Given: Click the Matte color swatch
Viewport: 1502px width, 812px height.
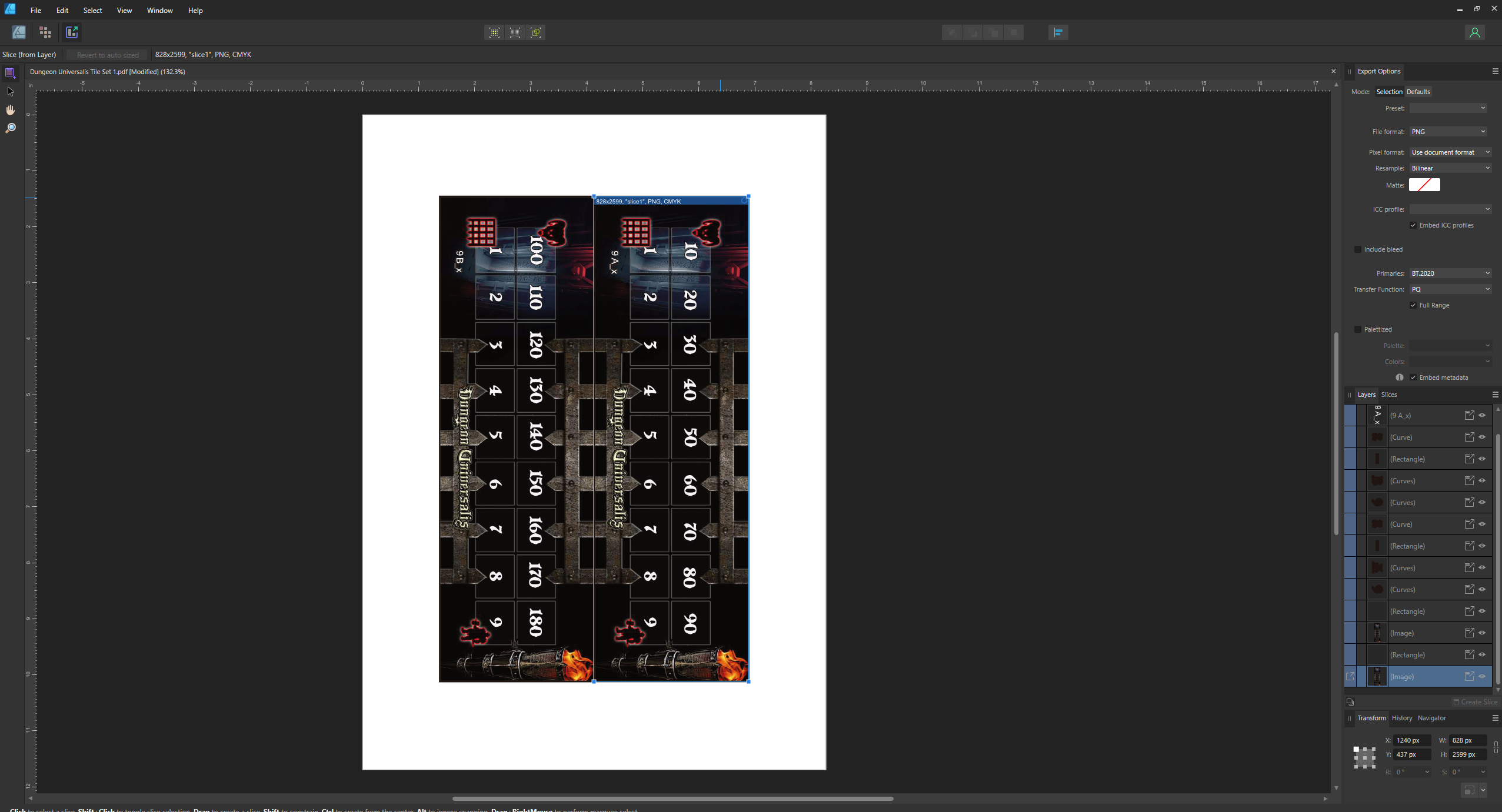Looking at the screenshot, I should (1424, 185).
